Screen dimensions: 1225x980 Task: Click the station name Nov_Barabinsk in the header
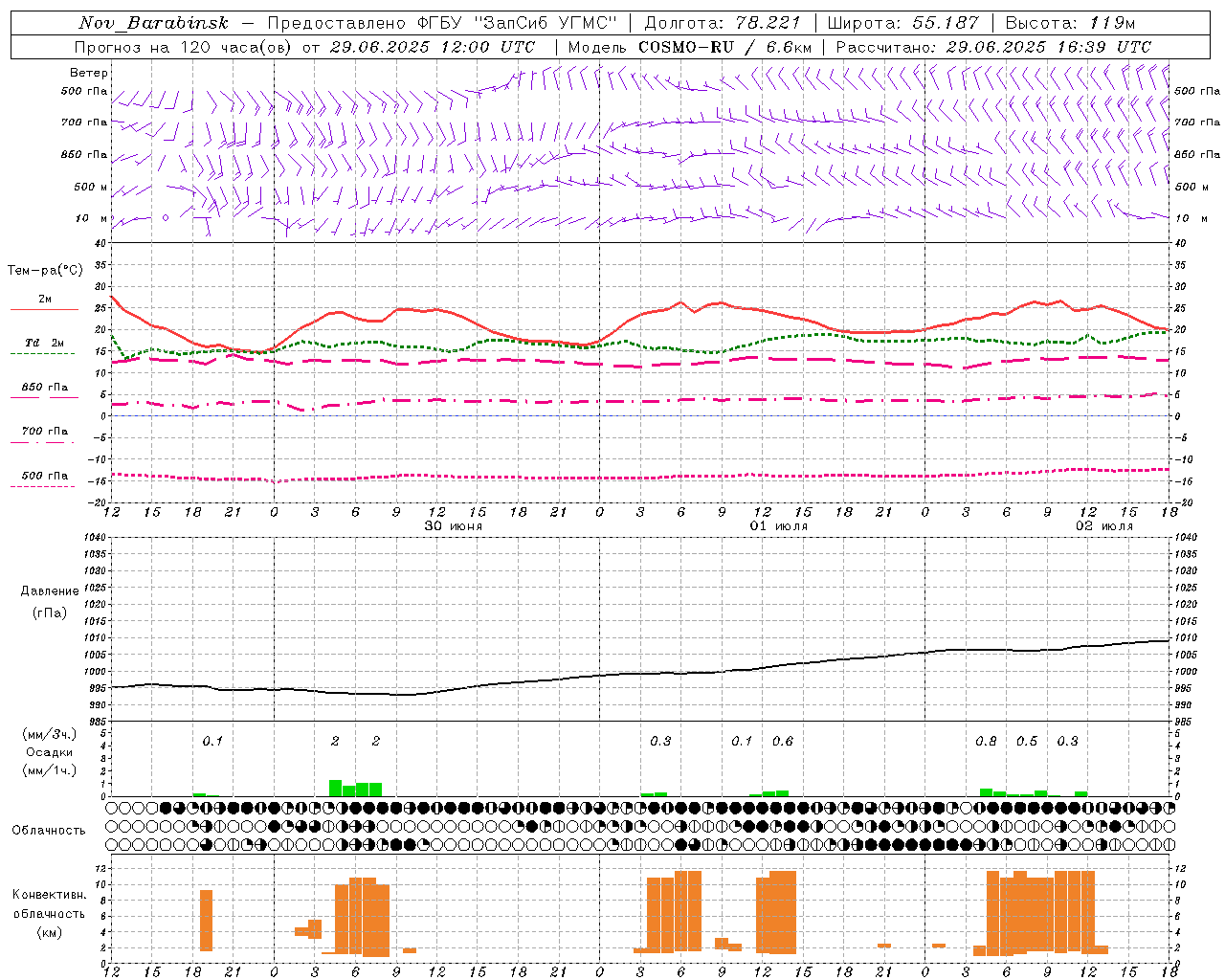pyautogui.click(x=154, y=23)
